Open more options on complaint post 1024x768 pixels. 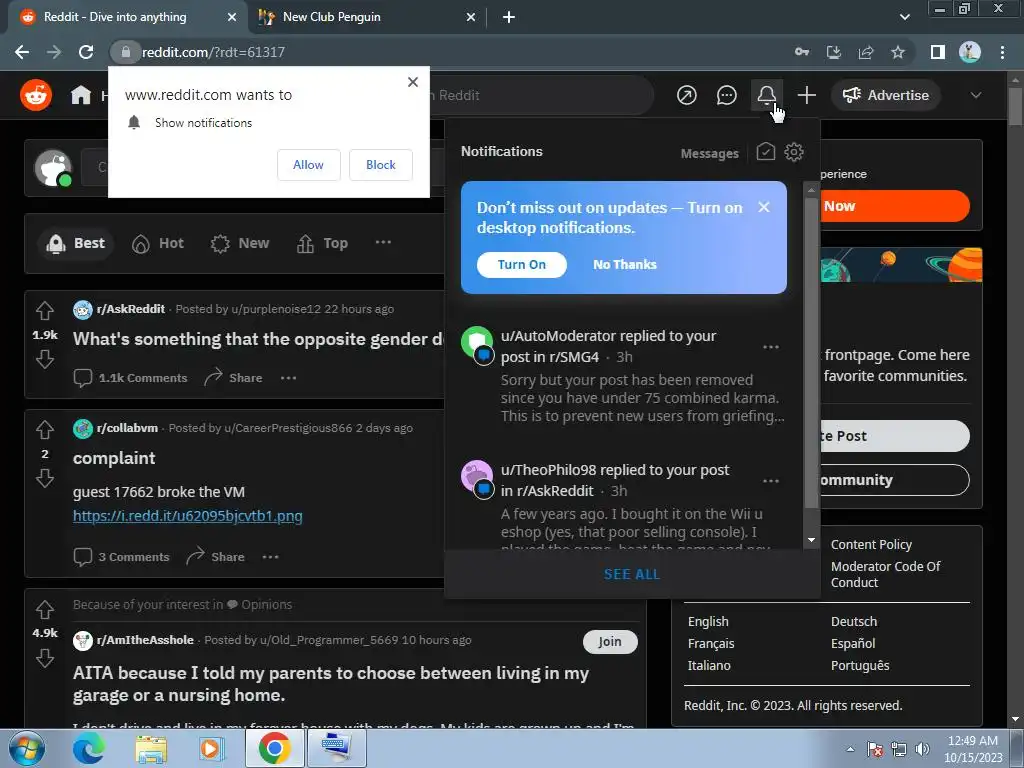pyautogui.click(x=270, y=556)
